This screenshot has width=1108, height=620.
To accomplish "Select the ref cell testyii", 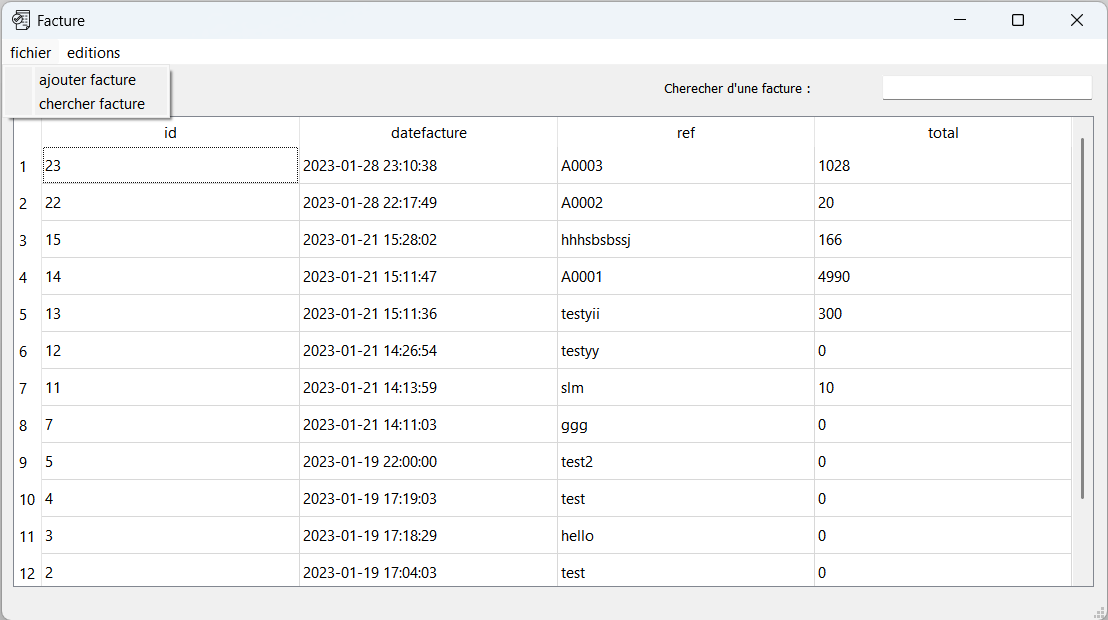I will pyautogui.click(x=685, y=314).
